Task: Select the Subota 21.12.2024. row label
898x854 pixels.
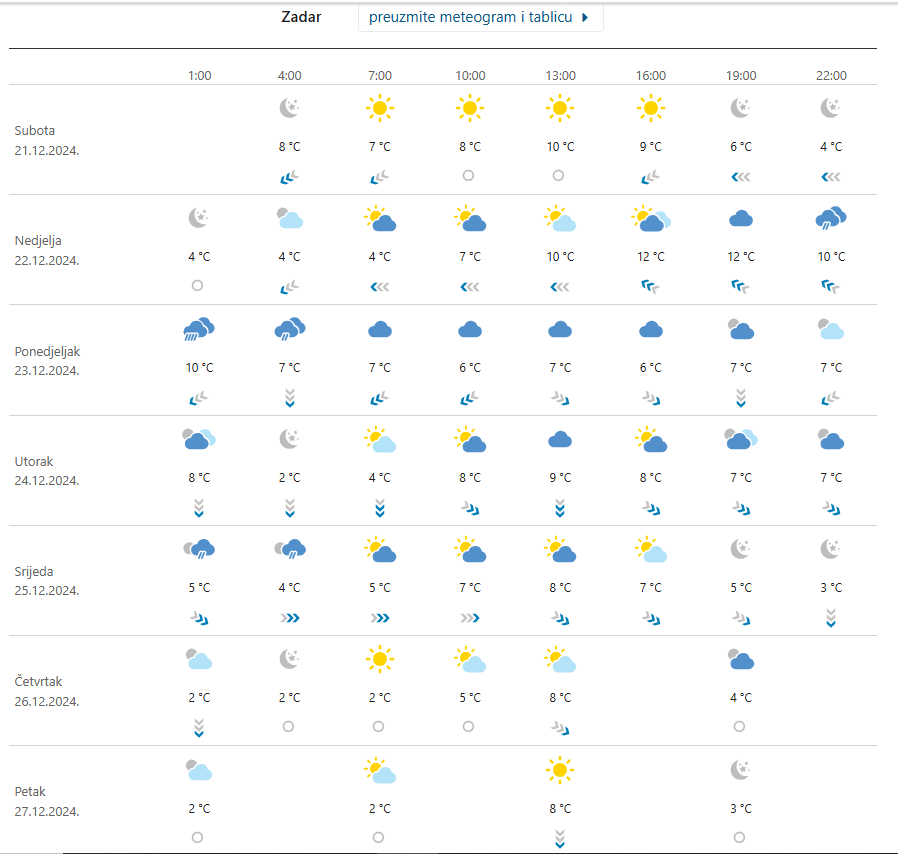Action: point(47,140)
